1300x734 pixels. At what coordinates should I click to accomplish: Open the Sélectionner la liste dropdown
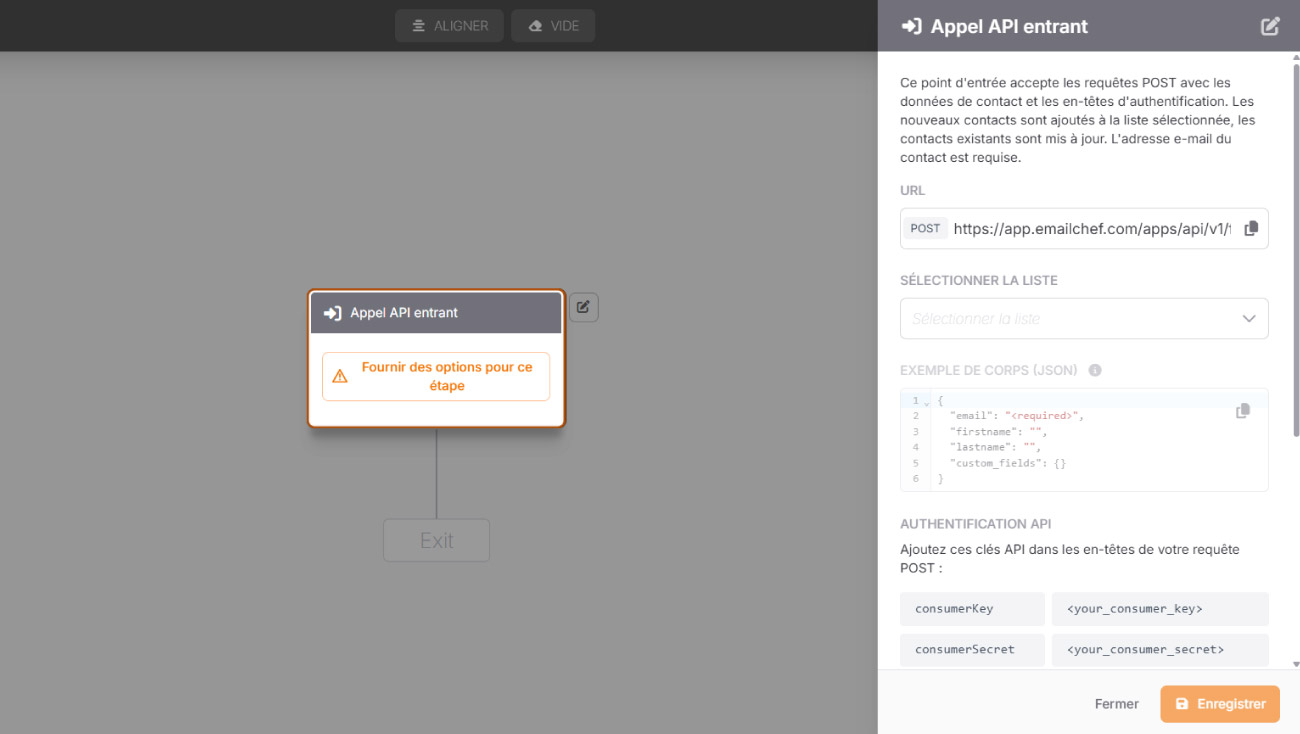click(x=1084, y=319)
